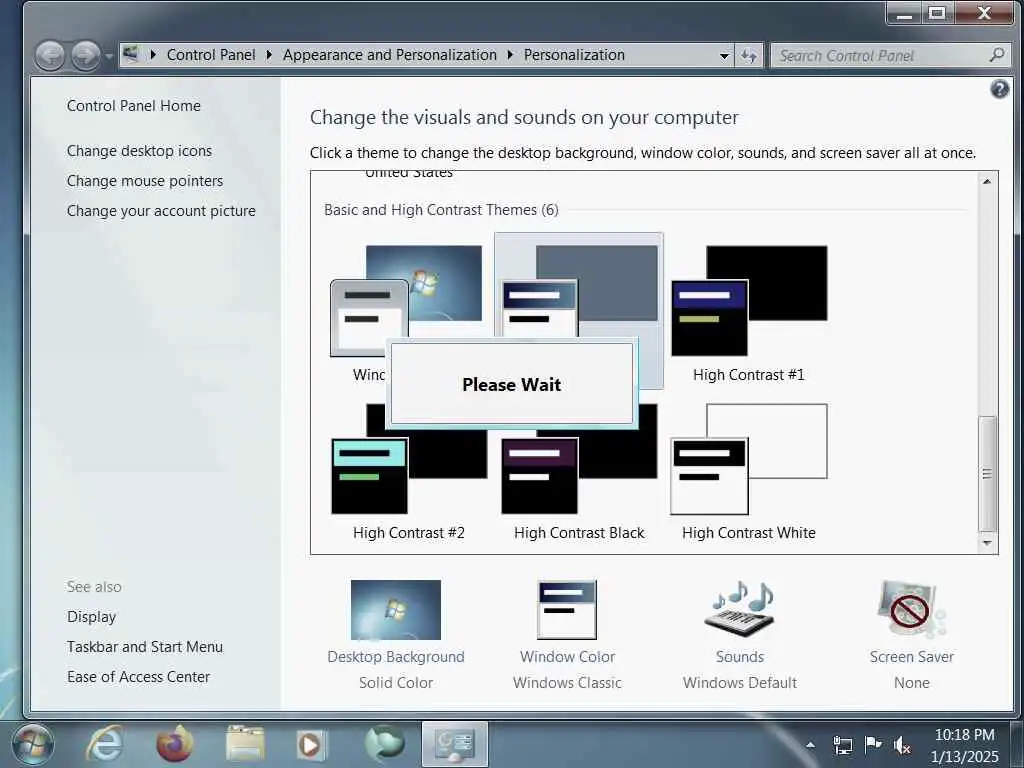Open the Desktop Background settings icon

point(396,609)
